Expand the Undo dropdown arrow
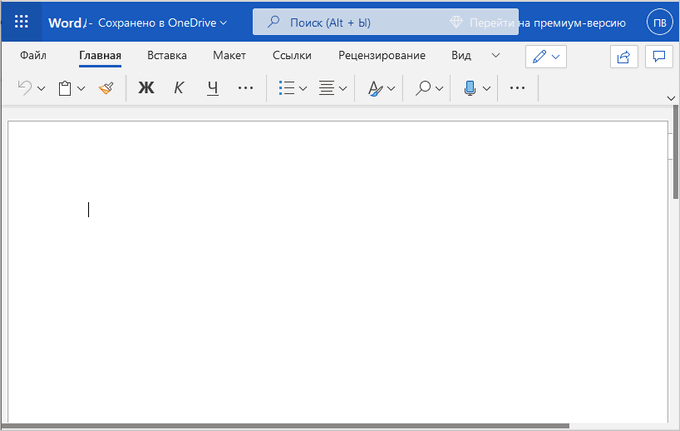This screenshot has height=431, width=680. pyautogui.click(x=41, y=89)
